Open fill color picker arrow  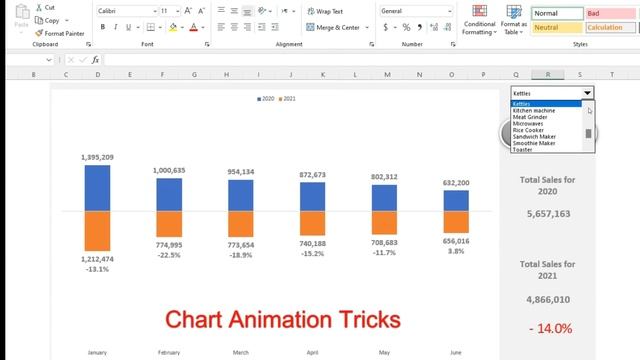pos(182,27)
